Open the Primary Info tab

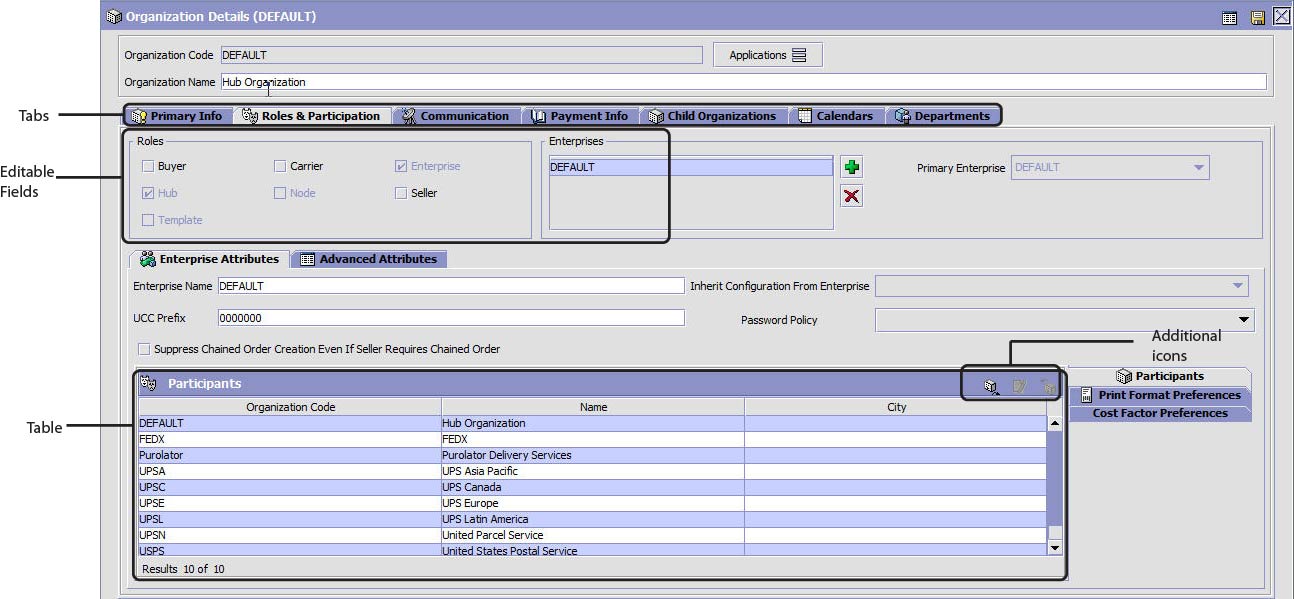(178, 116)
